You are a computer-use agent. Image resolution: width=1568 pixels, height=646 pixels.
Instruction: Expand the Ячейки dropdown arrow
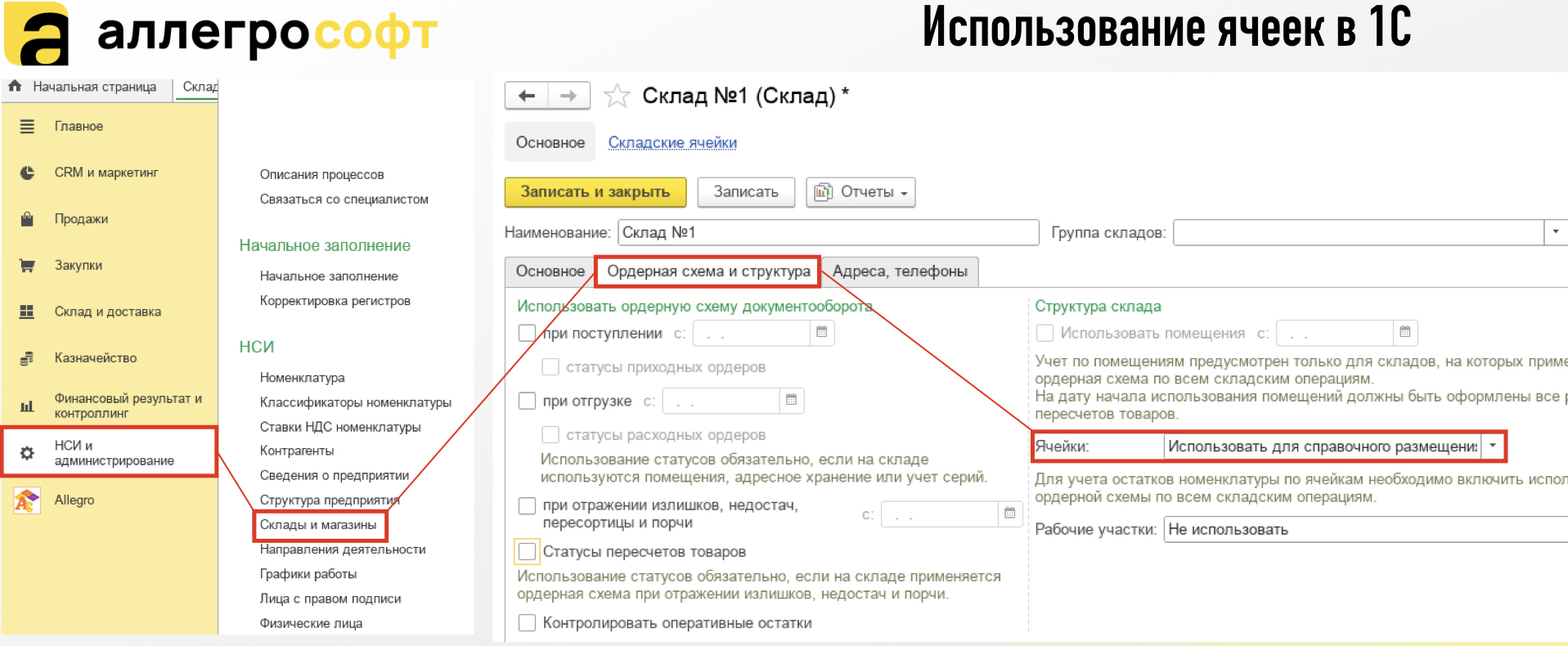[1493, 446]
